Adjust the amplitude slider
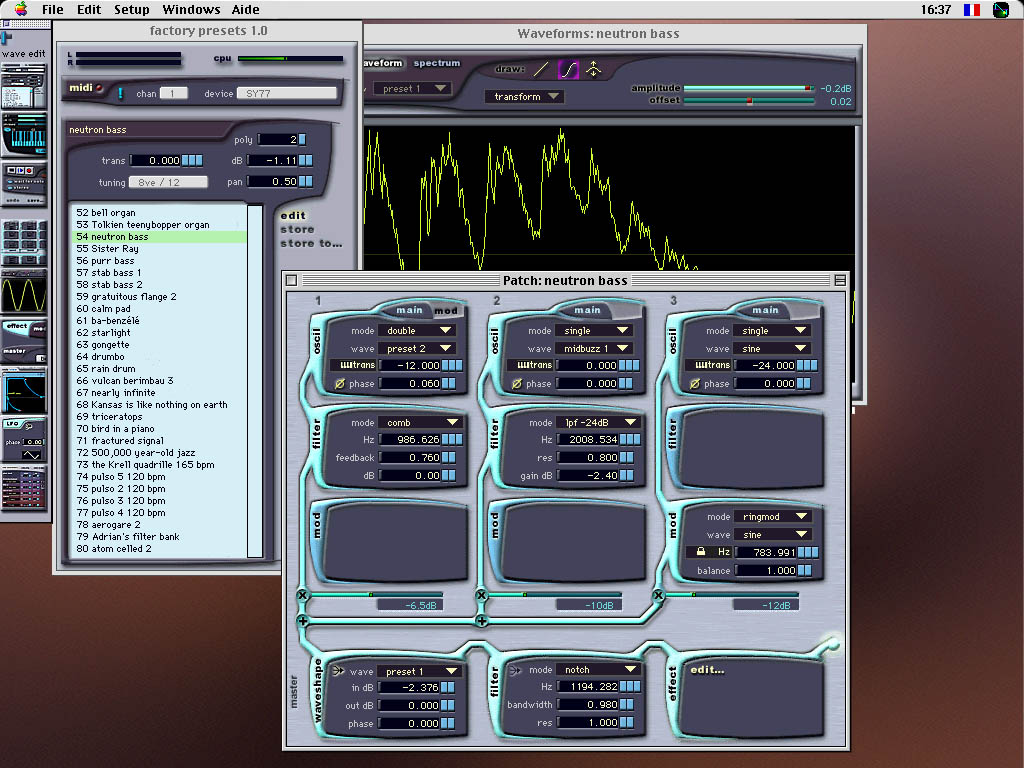The image size is (1024, 768). [748, 88]
